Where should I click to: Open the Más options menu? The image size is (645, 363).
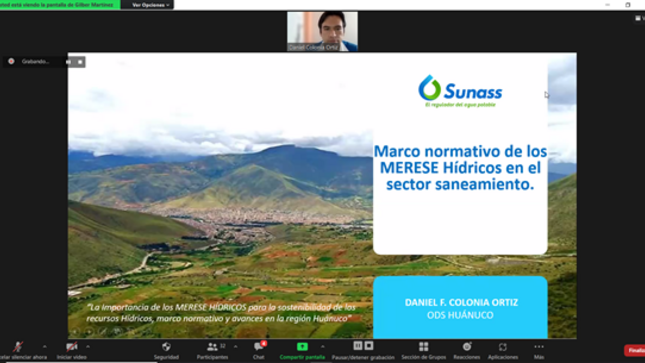point(539,351)
